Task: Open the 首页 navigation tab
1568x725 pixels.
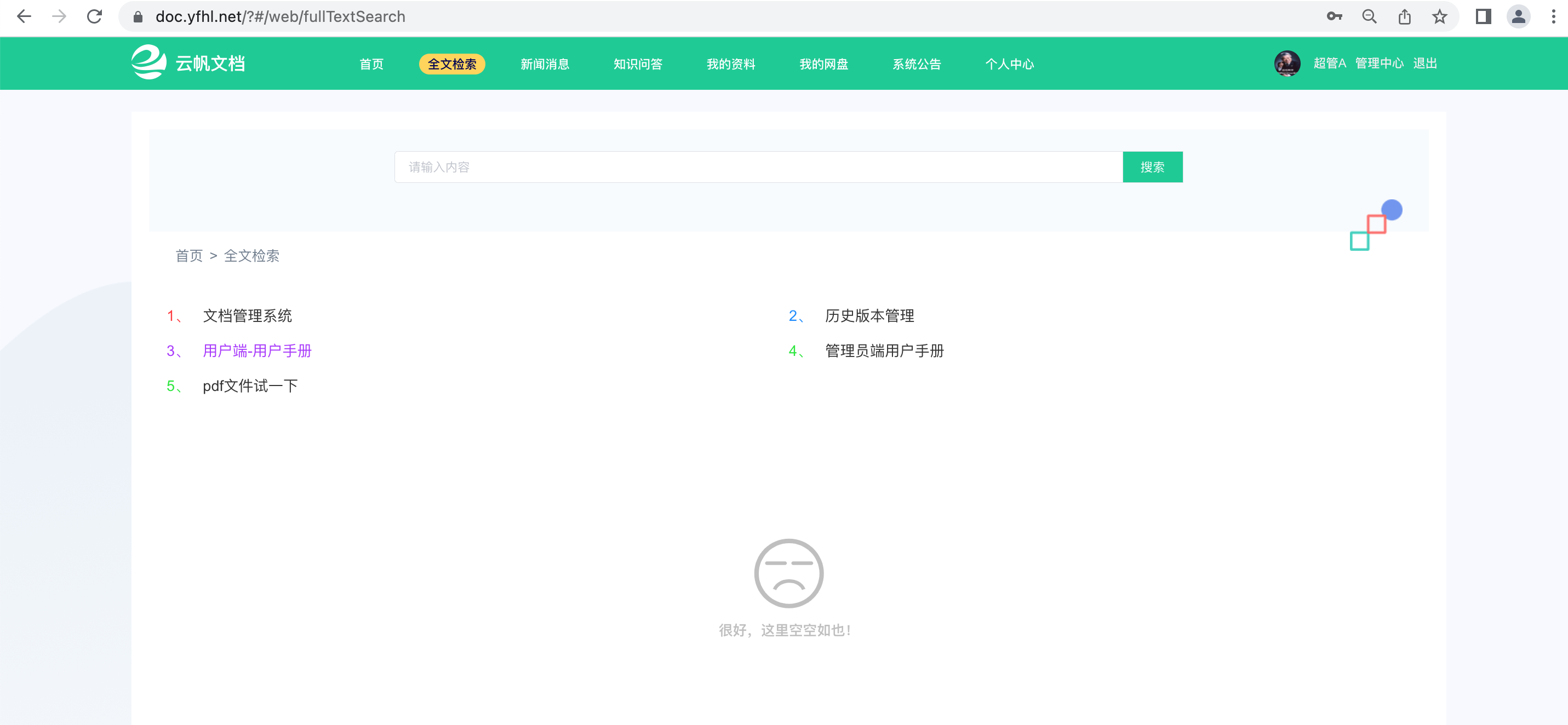Action: [371, 64]
